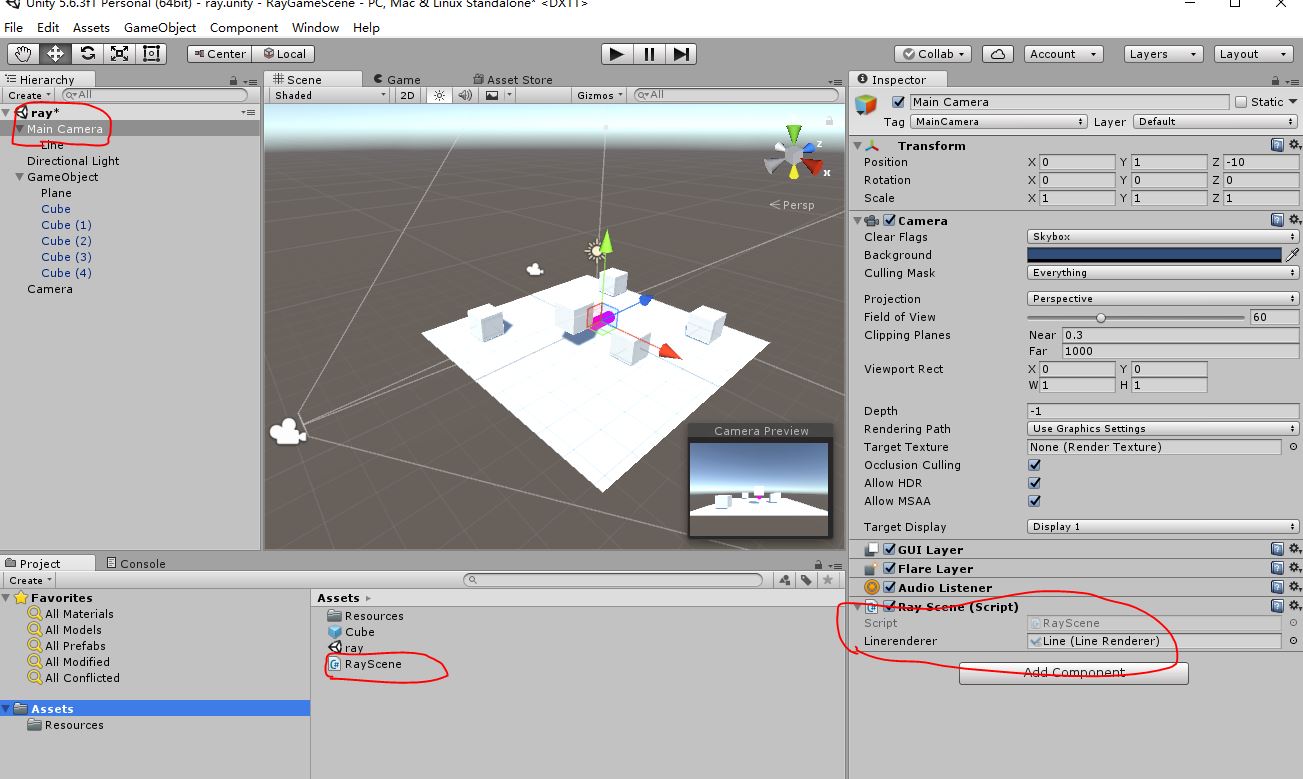Open the GameObject menu
The width and height of the screenshot is (1303, 779).
(160, 27)
